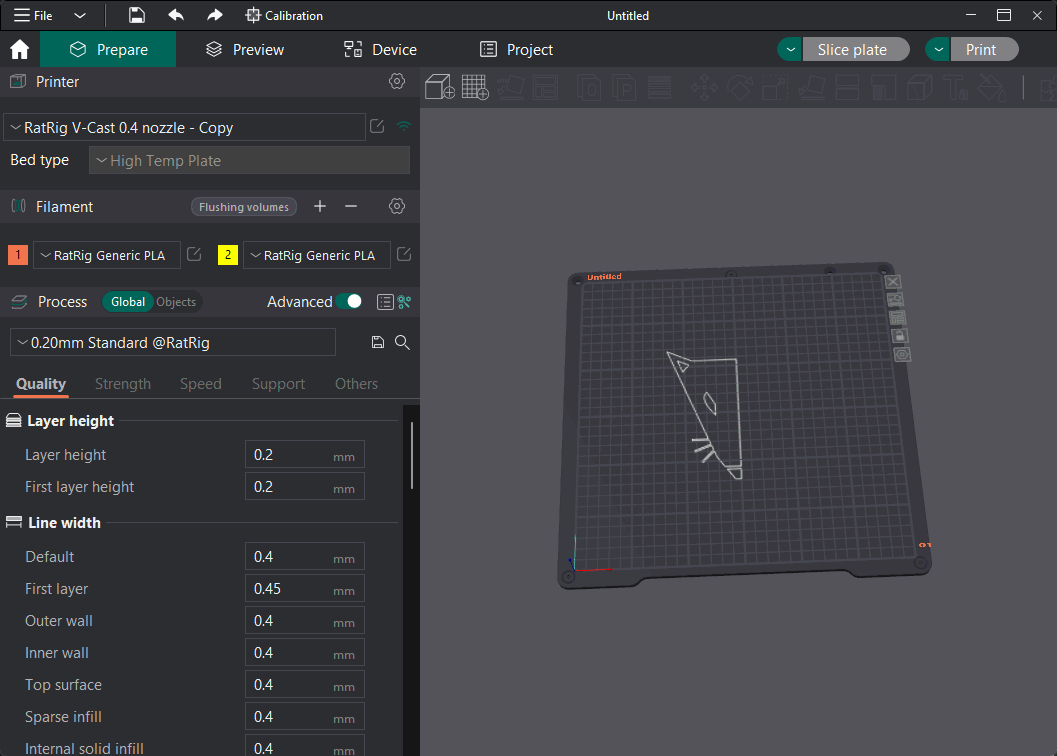Open the preset search icon
The width and height of the screenshot is (1057, 756).
(402, 342)
